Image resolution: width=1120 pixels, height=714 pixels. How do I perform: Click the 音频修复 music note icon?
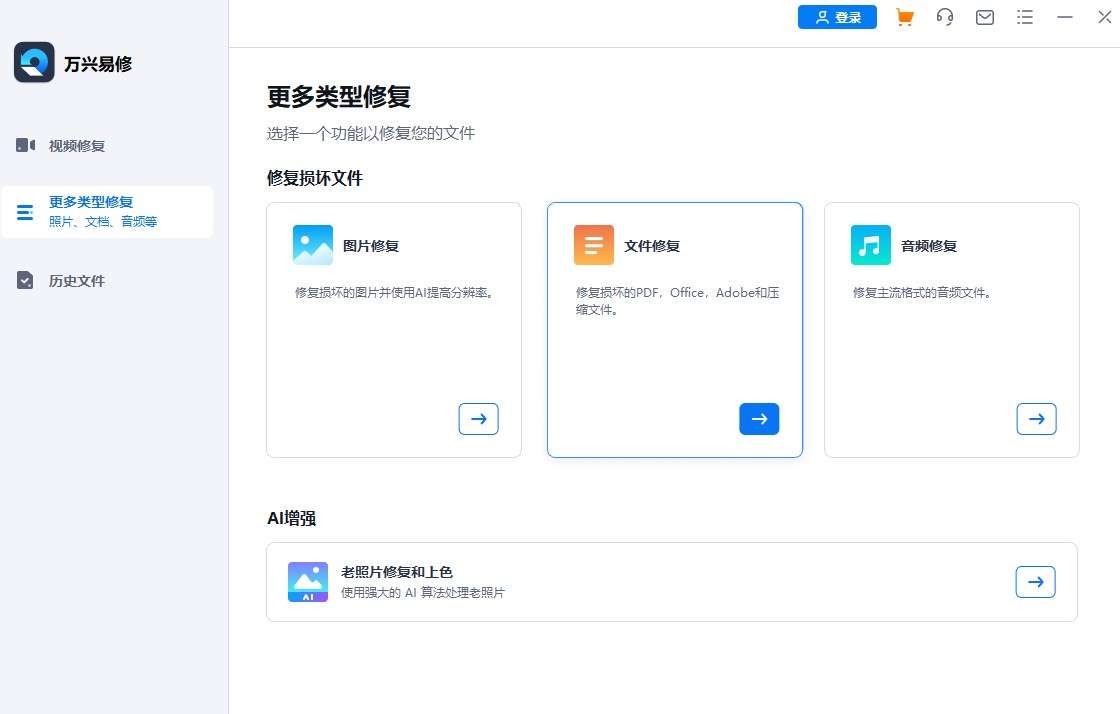[x=871, y=245]
